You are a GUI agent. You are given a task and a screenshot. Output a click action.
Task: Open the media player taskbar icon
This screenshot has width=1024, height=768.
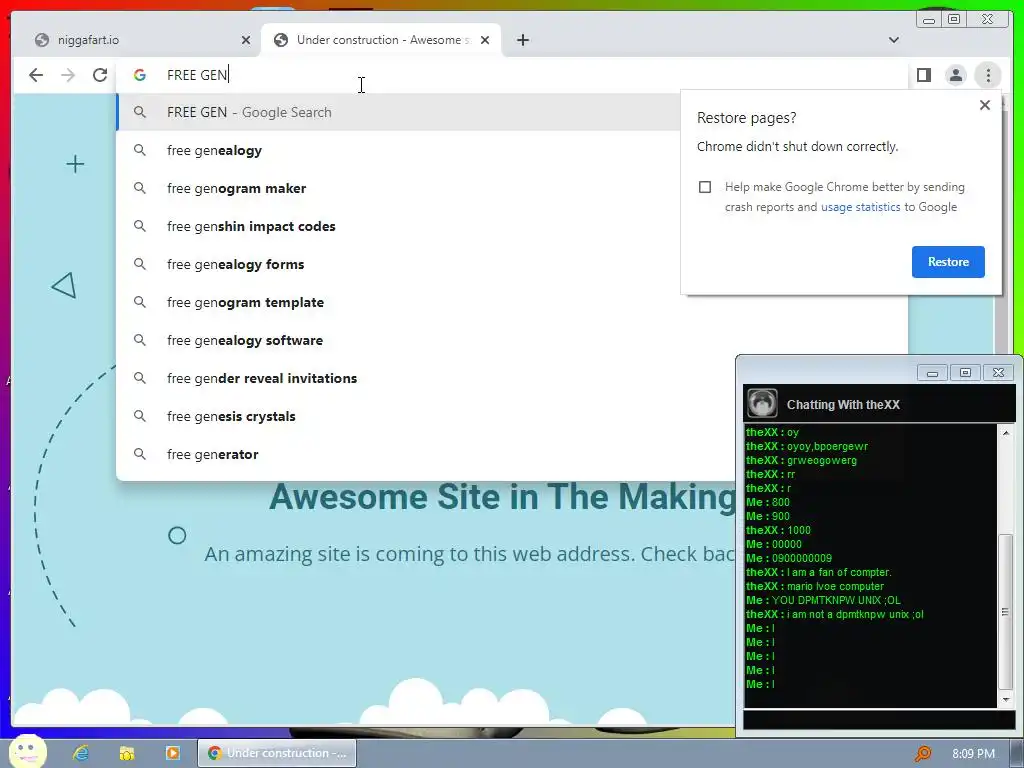tap(172, 753)
